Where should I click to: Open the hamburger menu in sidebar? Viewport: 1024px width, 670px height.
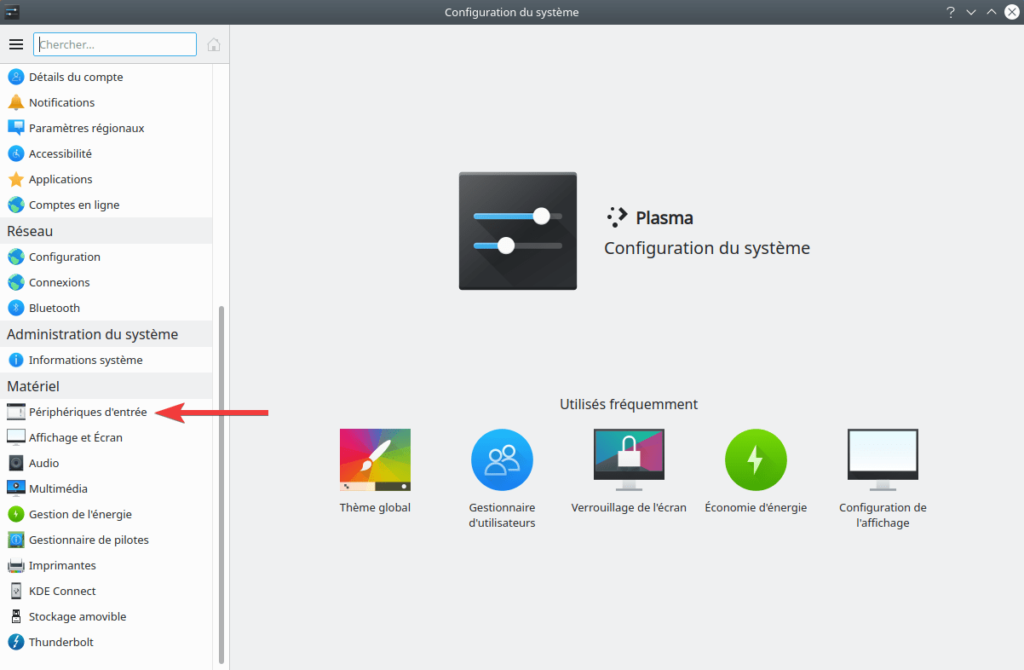[16, 44]
